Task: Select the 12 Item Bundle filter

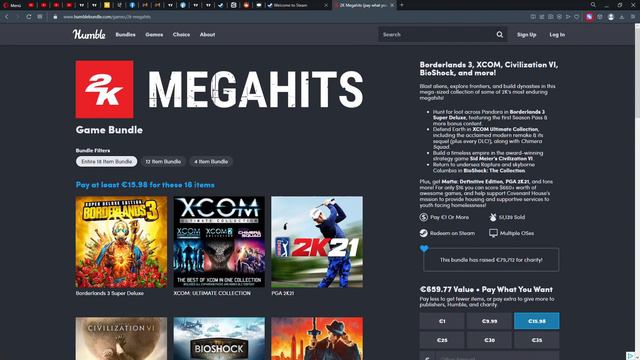Action: [x=163, y=162]
